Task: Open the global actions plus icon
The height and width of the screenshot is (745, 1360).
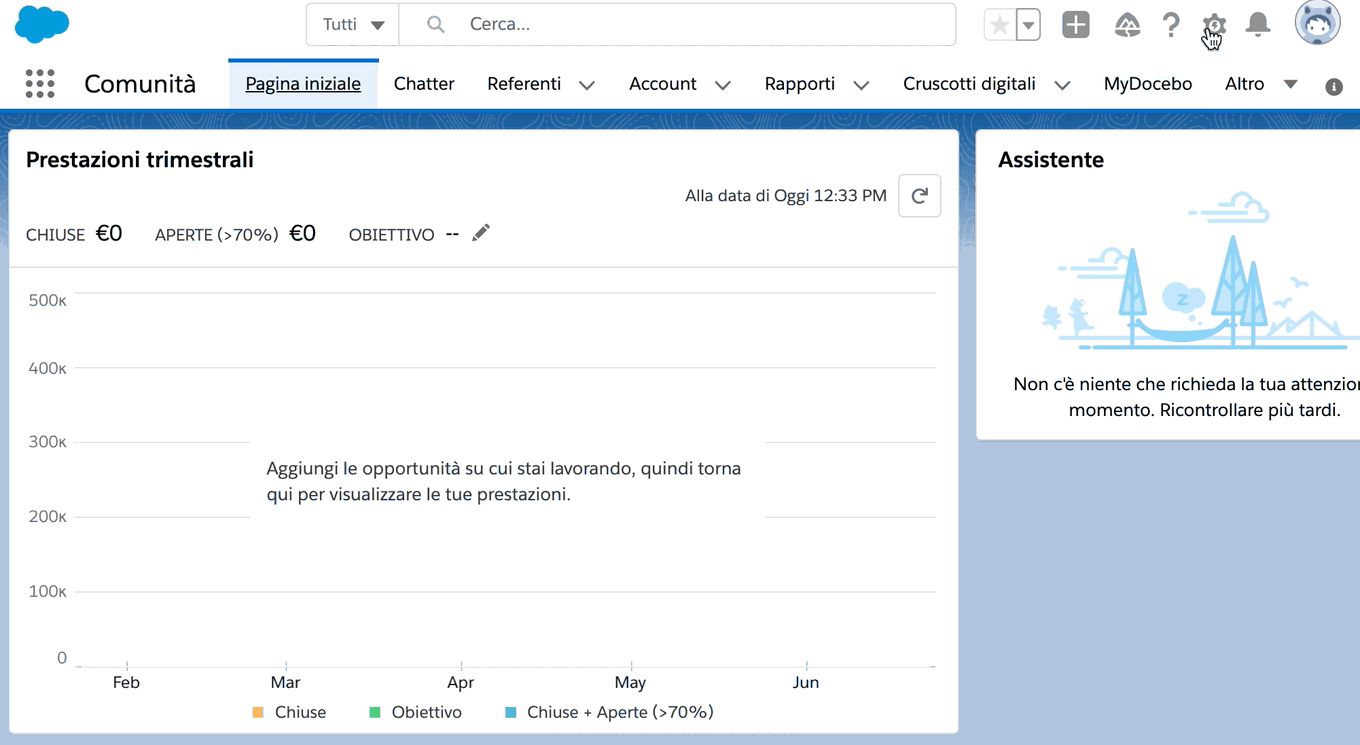Action: (x=1076, y=24)
